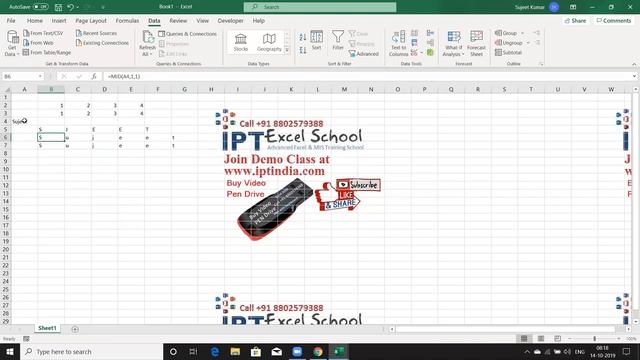The image size is (640, 360).
Task: Launch Text to Columns wizard
Action: tap(398, 43)
